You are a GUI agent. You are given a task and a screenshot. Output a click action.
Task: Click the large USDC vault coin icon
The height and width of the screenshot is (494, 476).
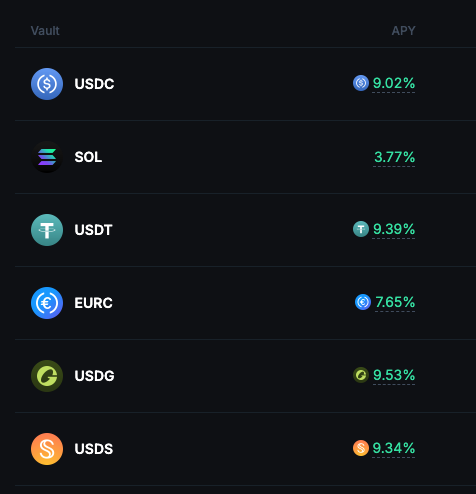(47, 84)
